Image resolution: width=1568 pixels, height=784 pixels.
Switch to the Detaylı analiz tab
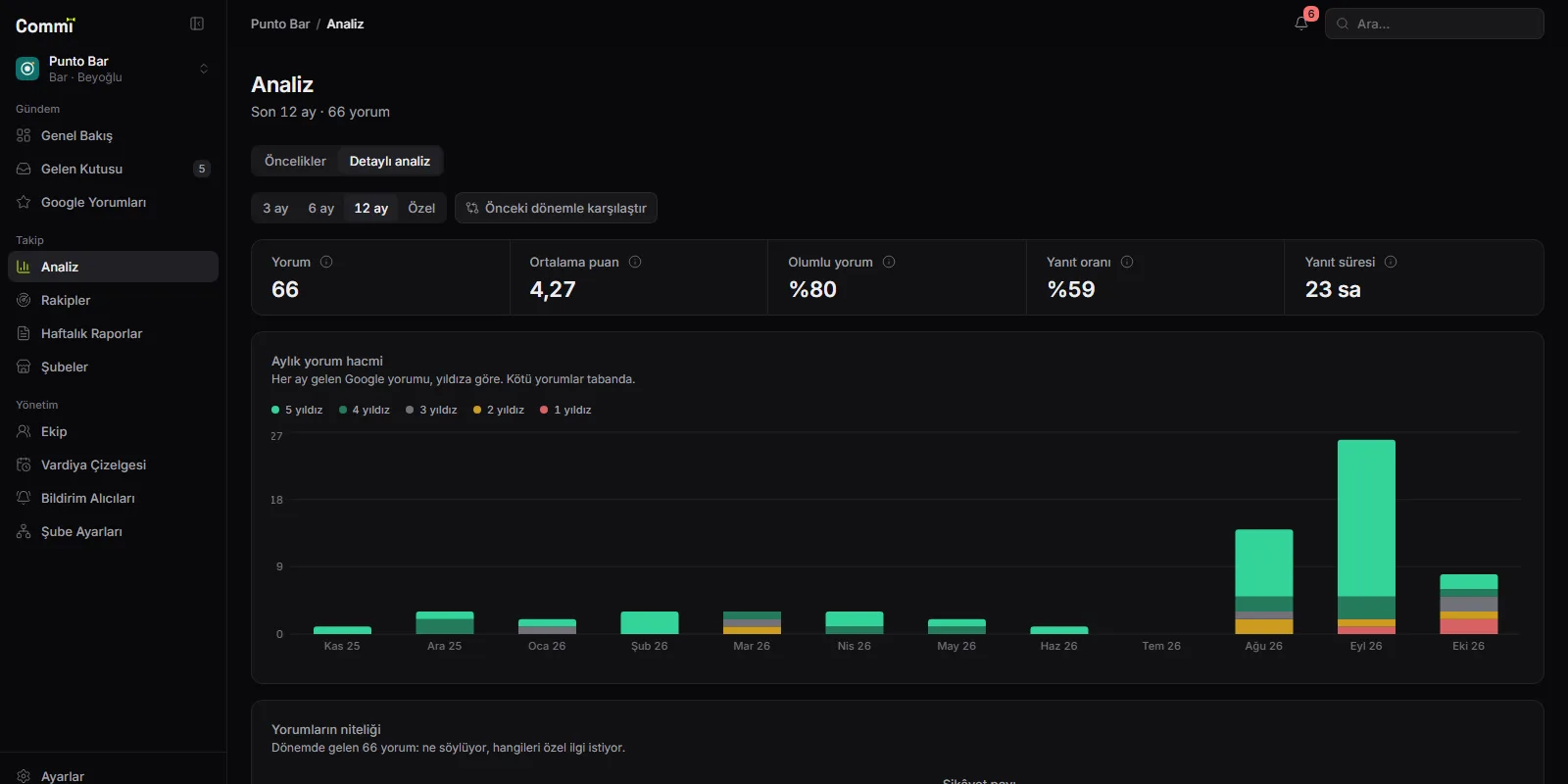coord(390,161)
